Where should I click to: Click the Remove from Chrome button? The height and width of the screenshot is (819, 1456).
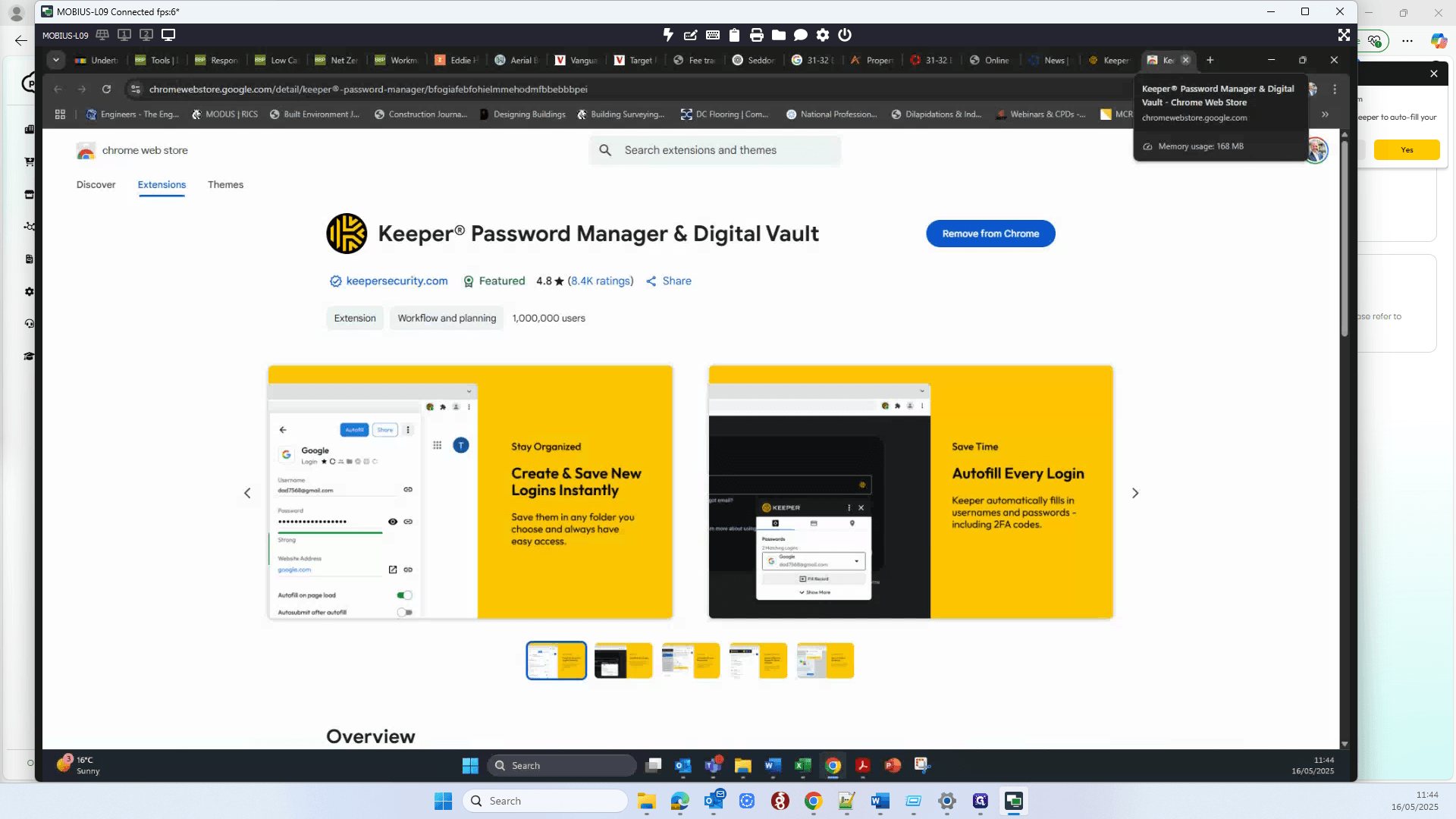(x=990, y=234)
